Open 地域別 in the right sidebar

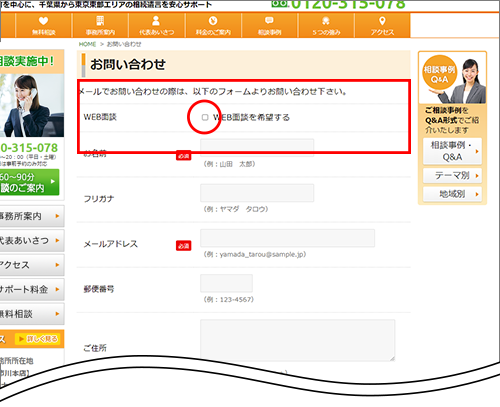[452, 194]
